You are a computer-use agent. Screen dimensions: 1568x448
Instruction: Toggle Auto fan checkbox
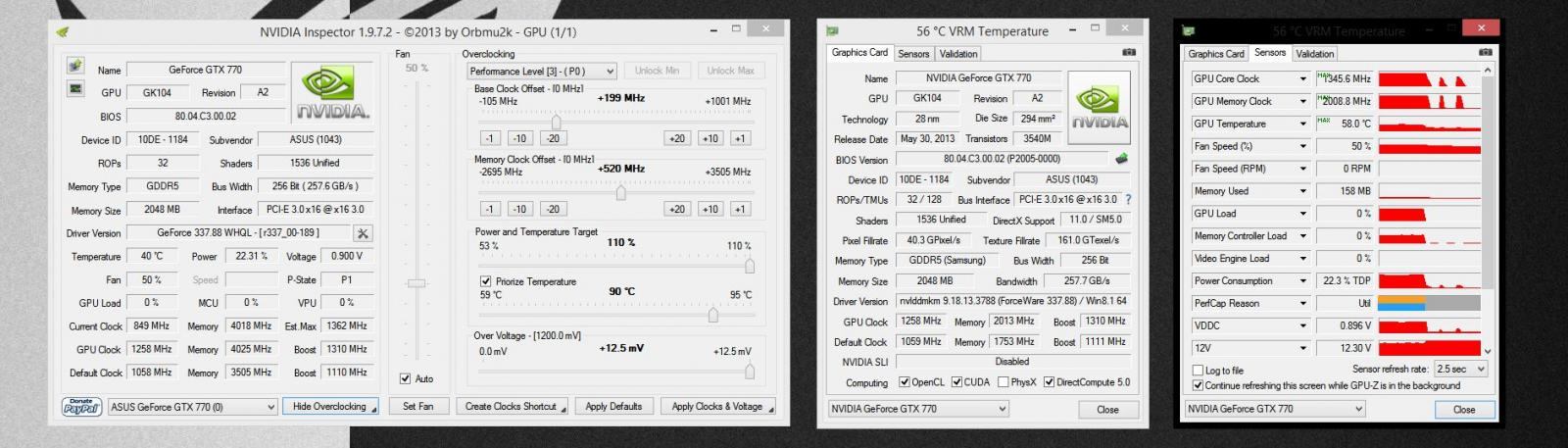coord(406,378)
